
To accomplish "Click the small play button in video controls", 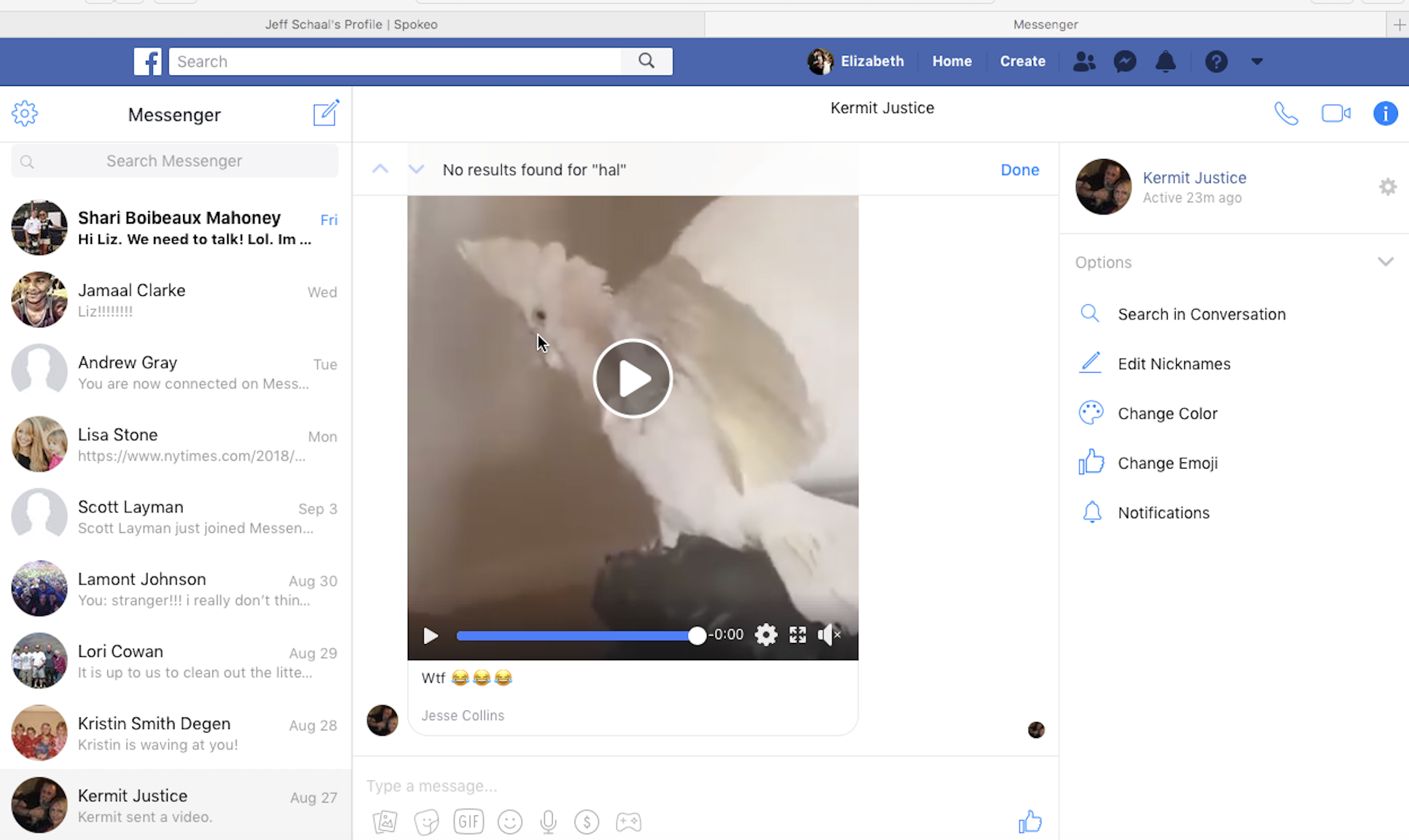I will [x=431, y=636].
